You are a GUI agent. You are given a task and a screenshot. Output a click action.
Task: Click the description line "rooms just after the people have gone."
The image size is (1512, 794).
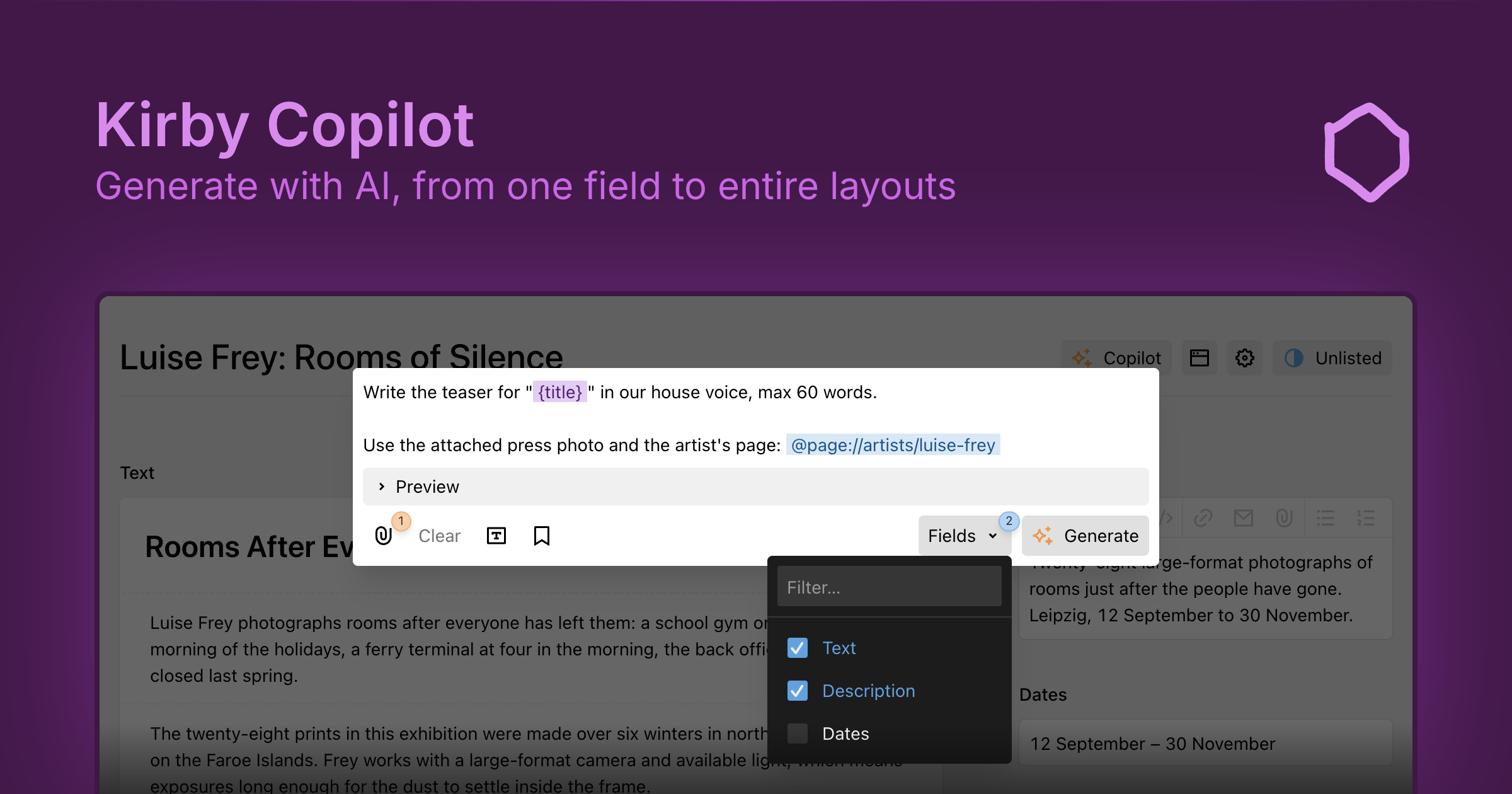(x=1186, y=589)
